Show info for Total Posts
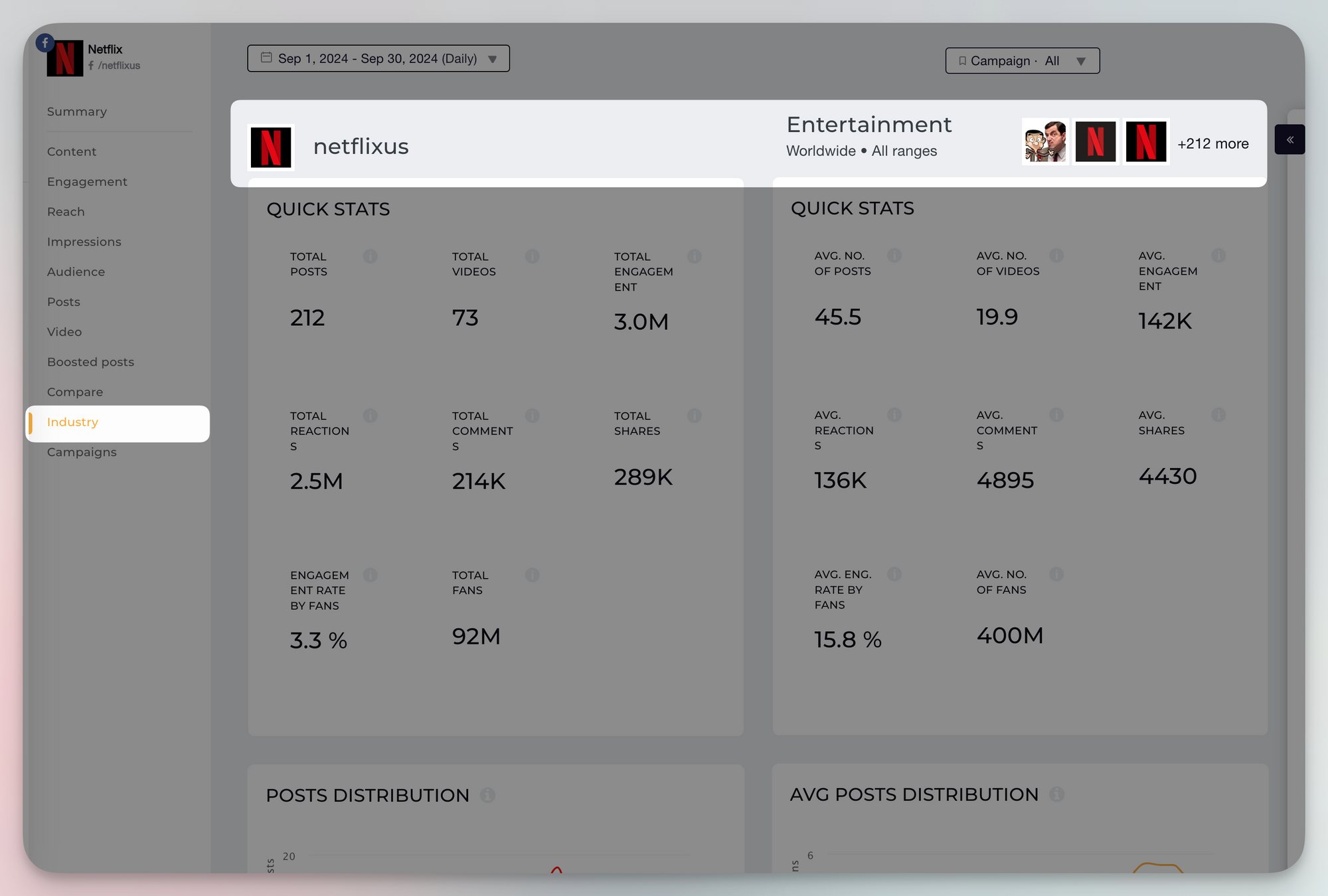 [371, 256]
